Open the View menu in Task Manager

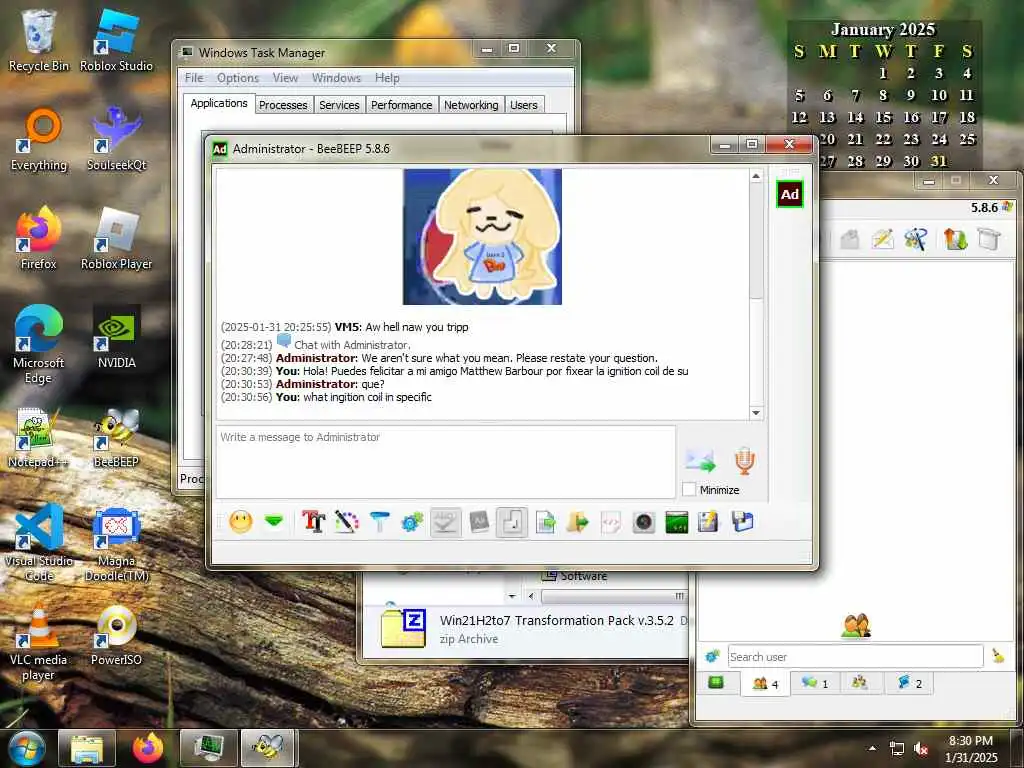point(285,78)
